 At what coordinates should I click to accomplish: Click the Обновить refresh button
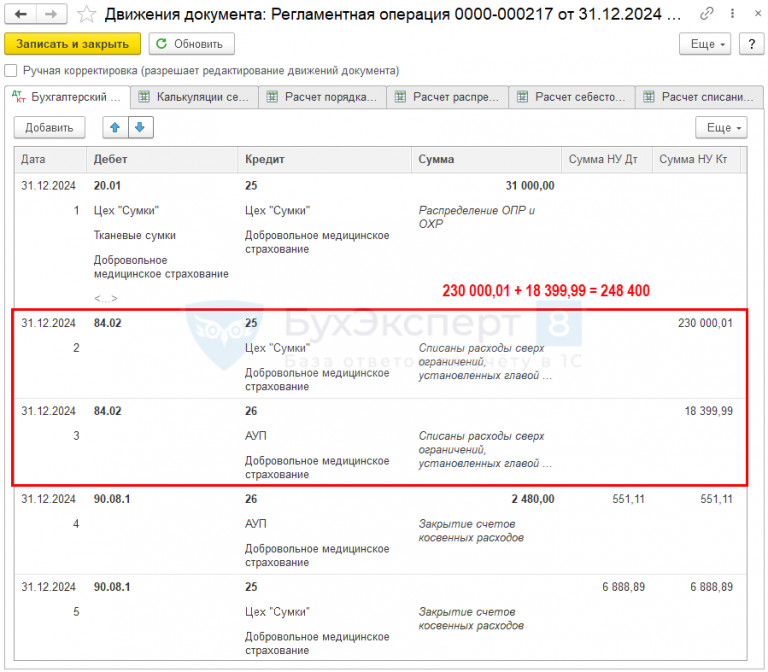192,44
